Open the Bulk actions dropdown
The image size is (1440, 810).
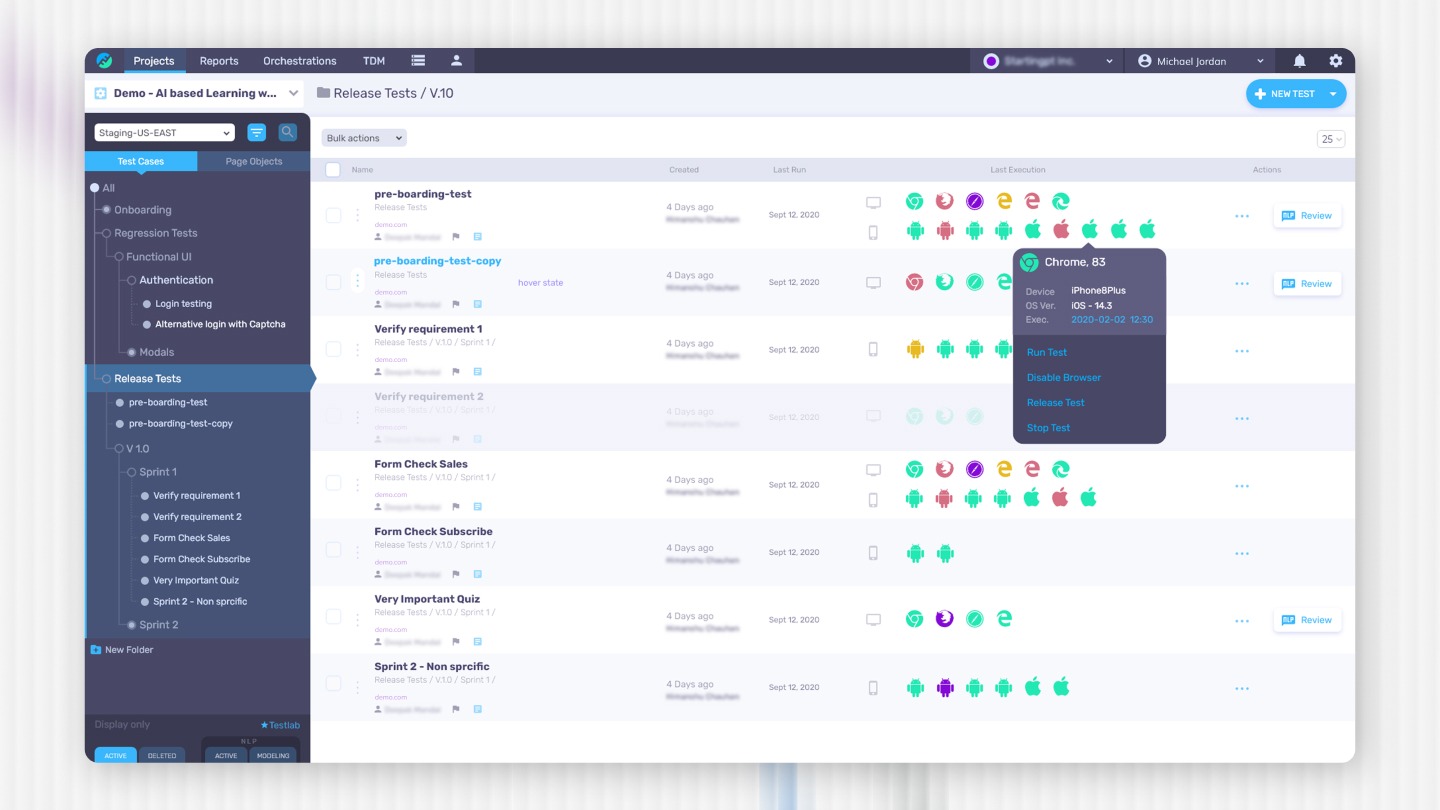(x=364, y=138)
